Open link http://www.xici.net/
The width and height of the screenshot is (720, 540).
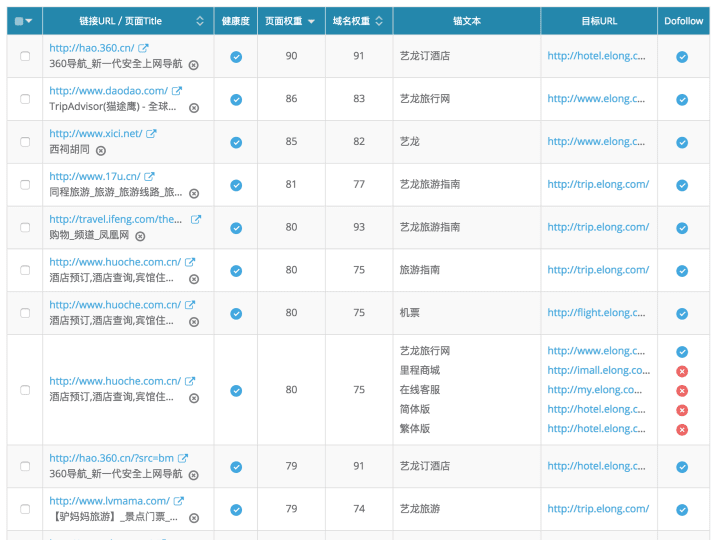tap(96, 134)
